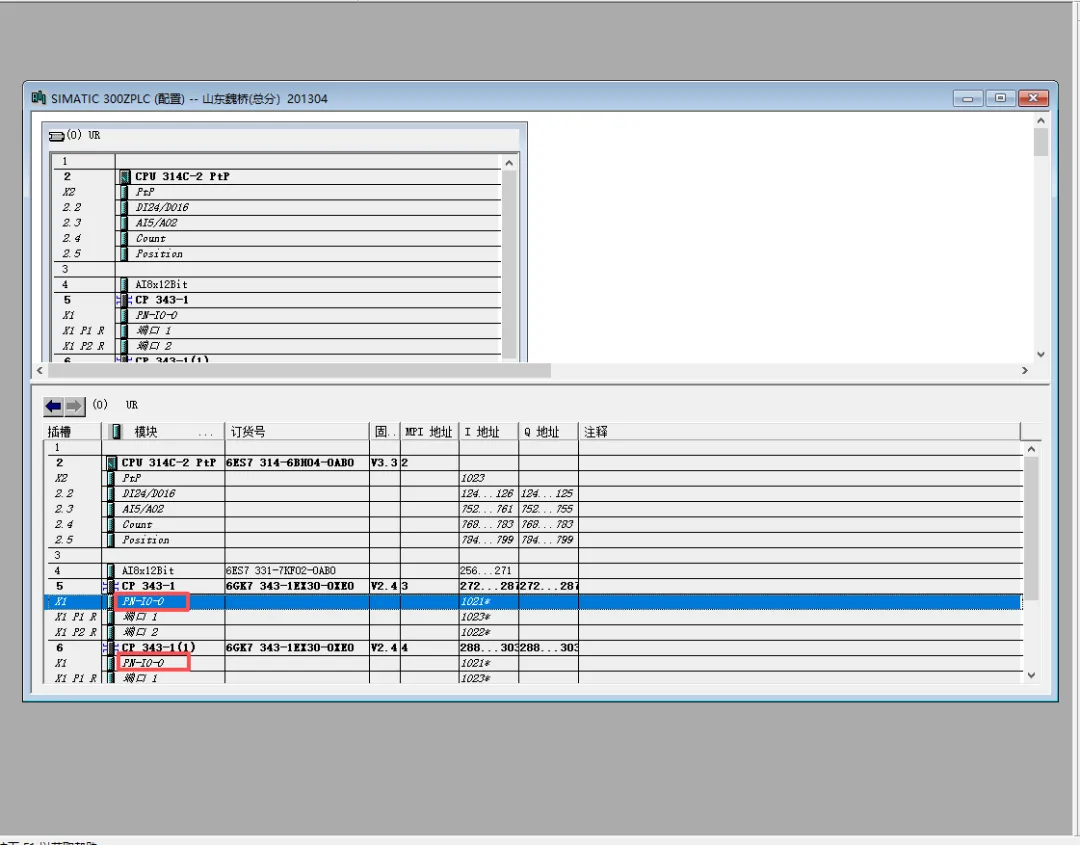Click the Position submodule icon in detail table
Image resolution: width=1080 pixels, height=845 pixels.
pos(112,540)
